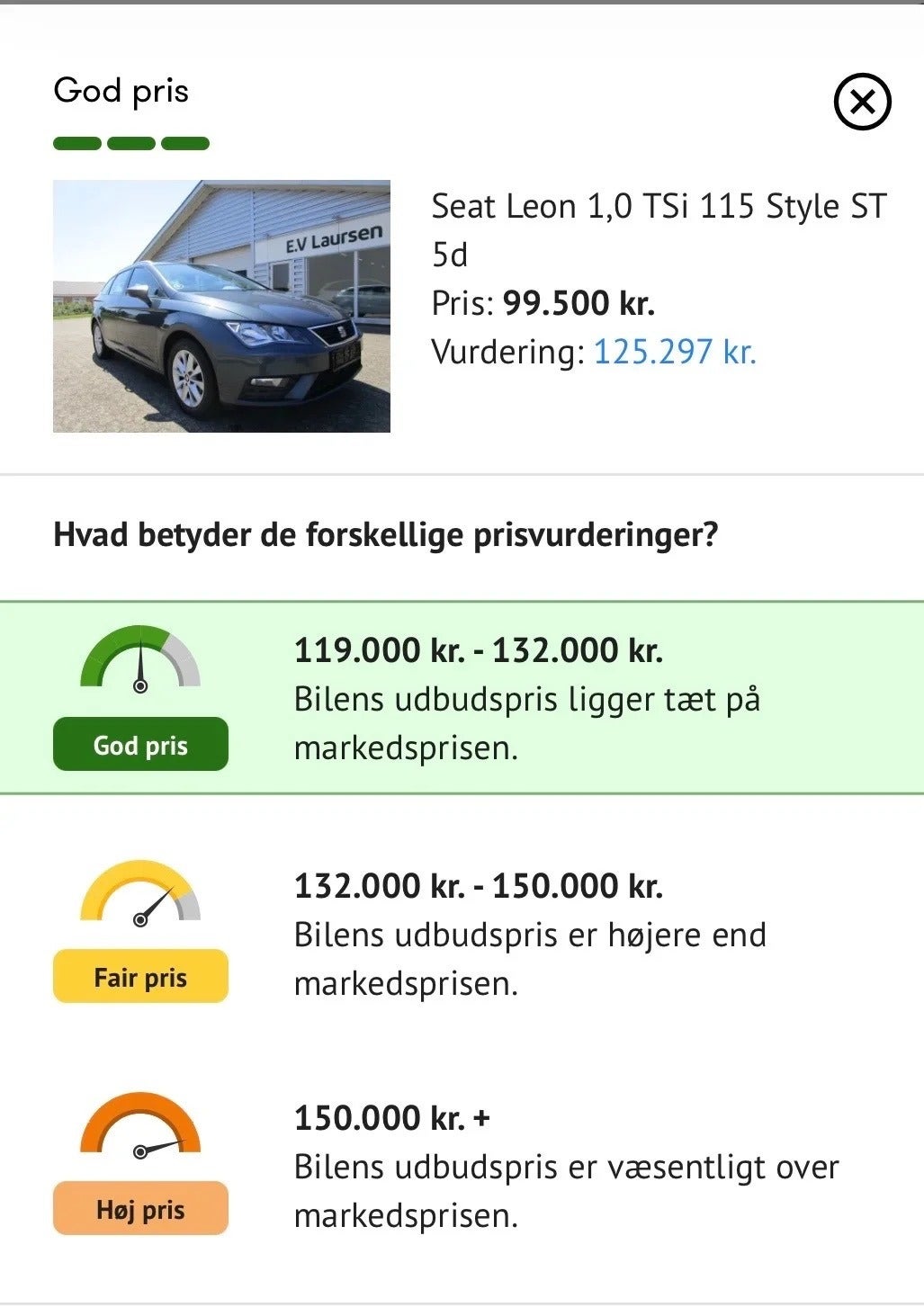924x1307 pixels.
Task: Click the yellow Fair pris gauge icon
Action: (140, 893)
